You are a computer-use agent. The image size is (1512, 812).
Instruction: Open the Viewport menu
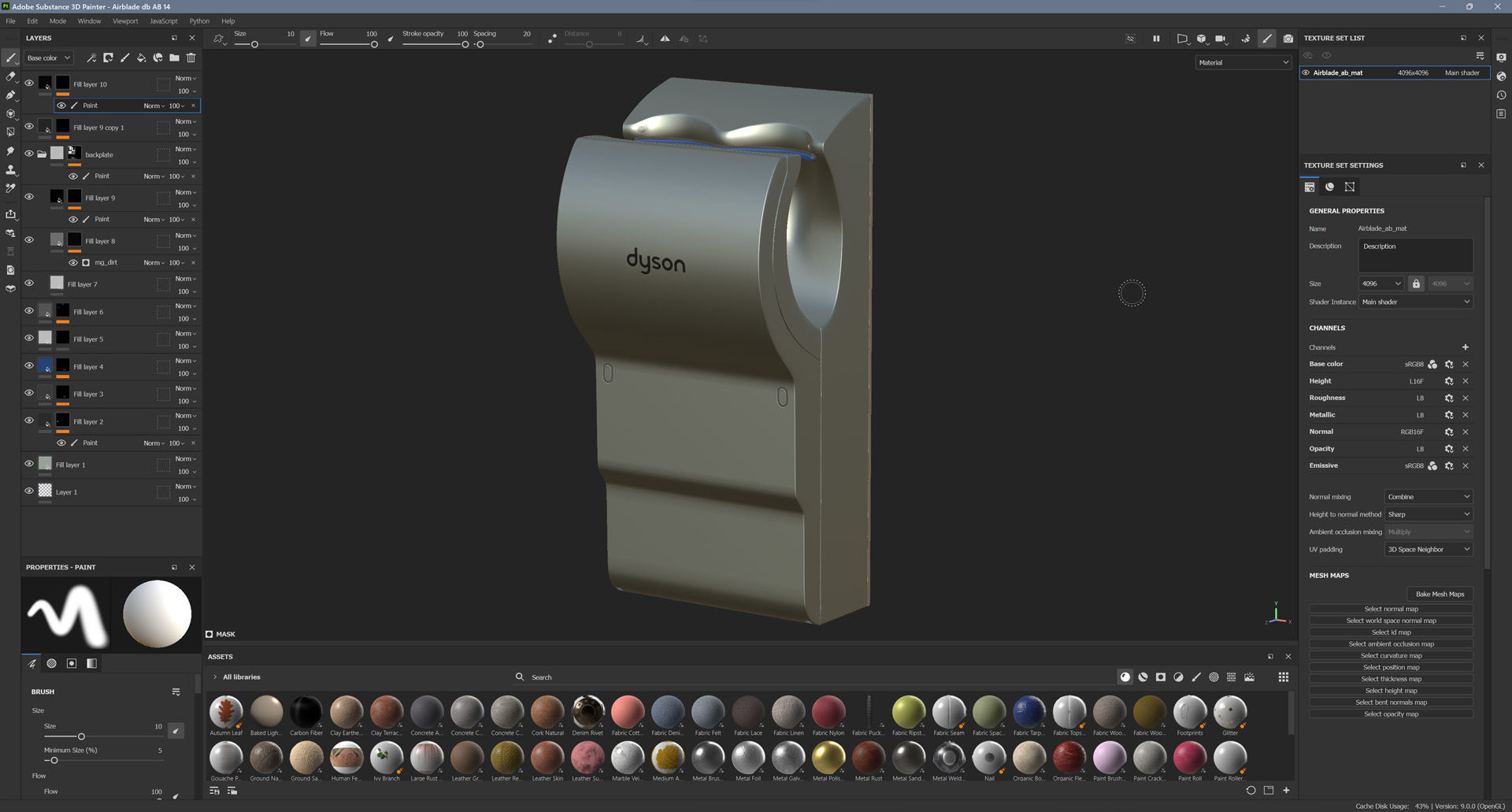(x=125, y=21)
